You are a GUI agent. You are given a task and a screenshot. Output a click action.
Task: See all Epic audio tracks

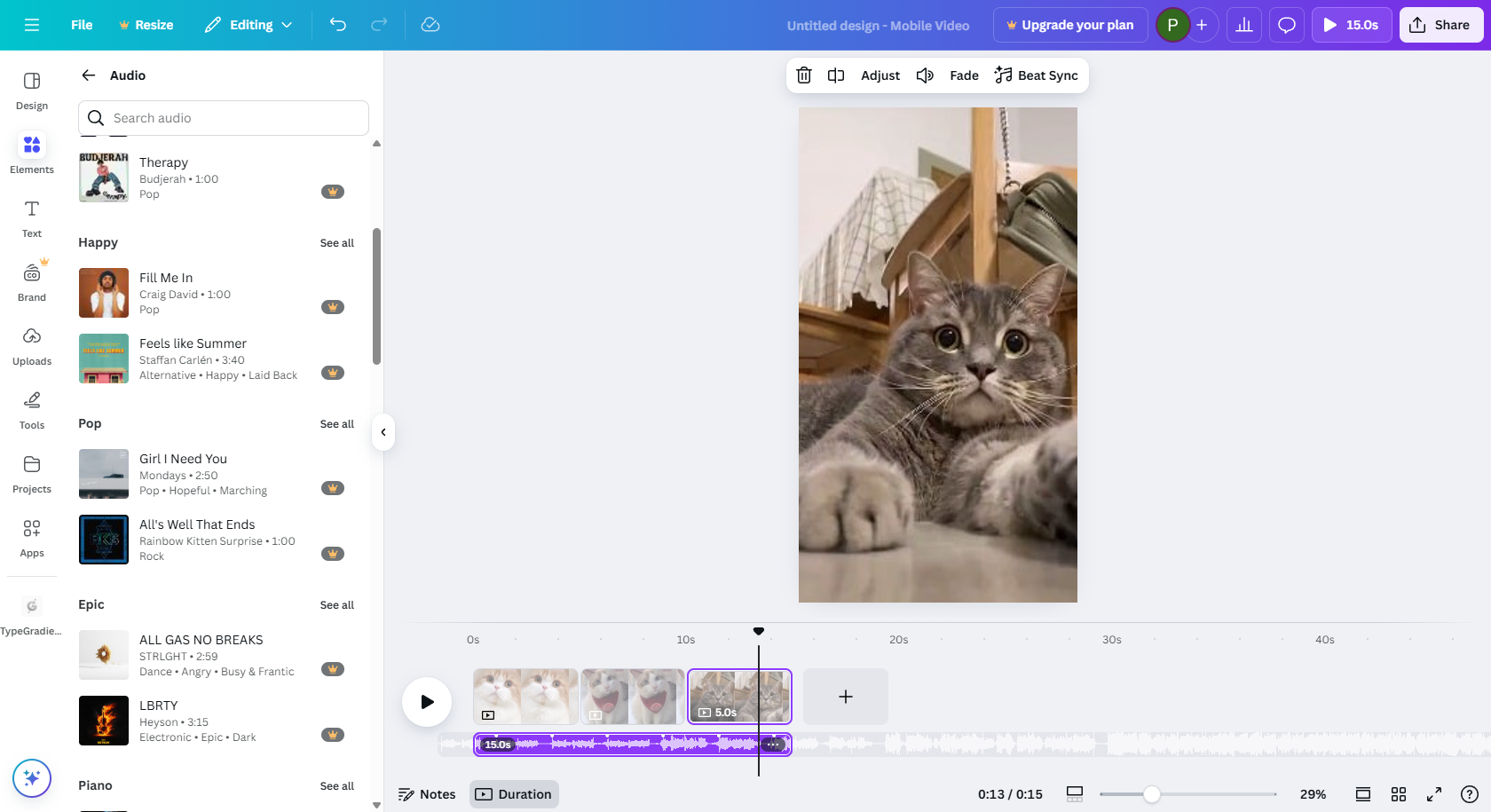pos(336,605)
